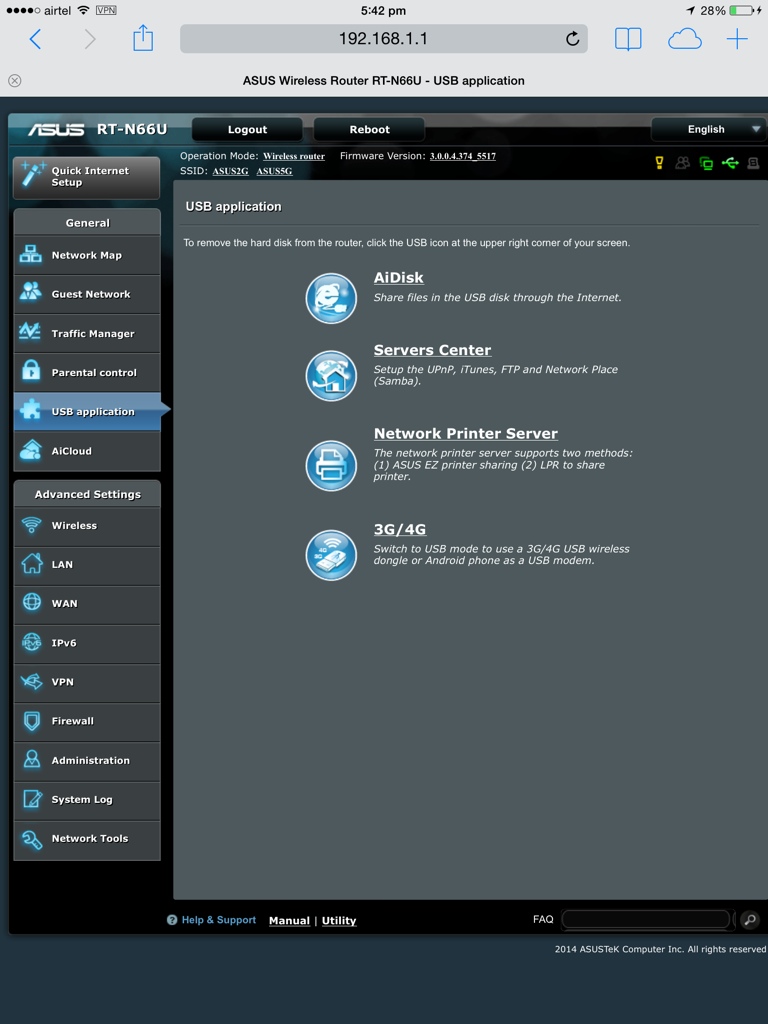This screenshot has width=768, height=1024.
Task: Open the Manual link in footer
Action: point(289,921)
